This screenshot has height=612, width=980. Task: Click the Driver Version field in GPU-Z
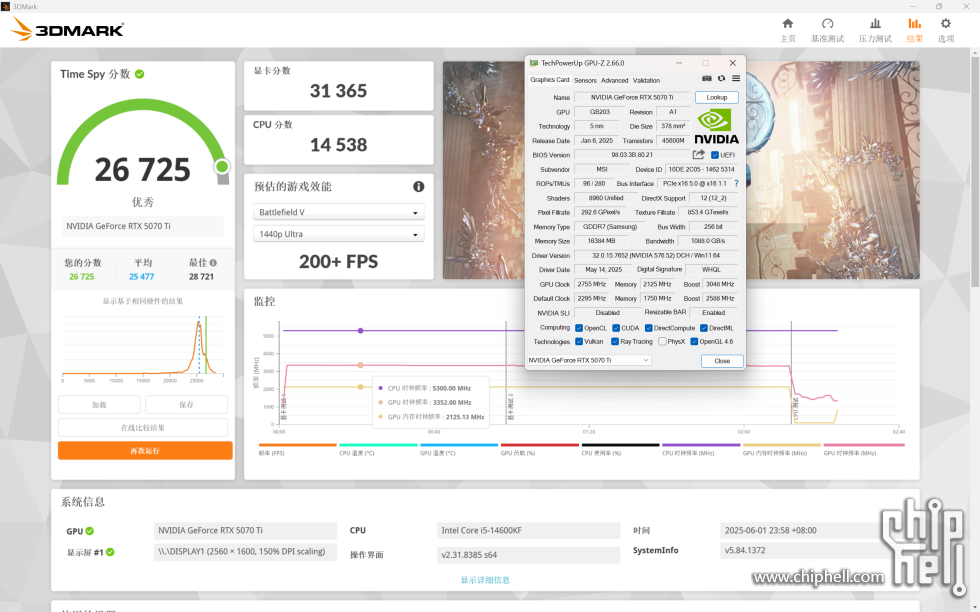tap(656, 255)
